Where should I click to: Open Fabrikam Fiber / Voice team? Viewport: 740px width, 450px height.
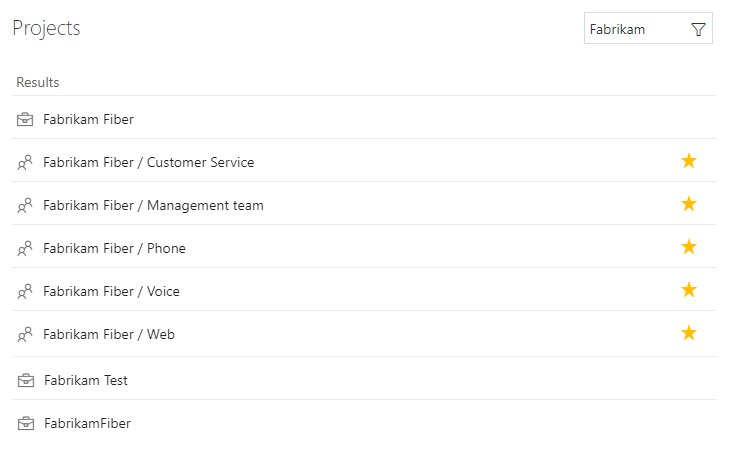pos(111,291)
